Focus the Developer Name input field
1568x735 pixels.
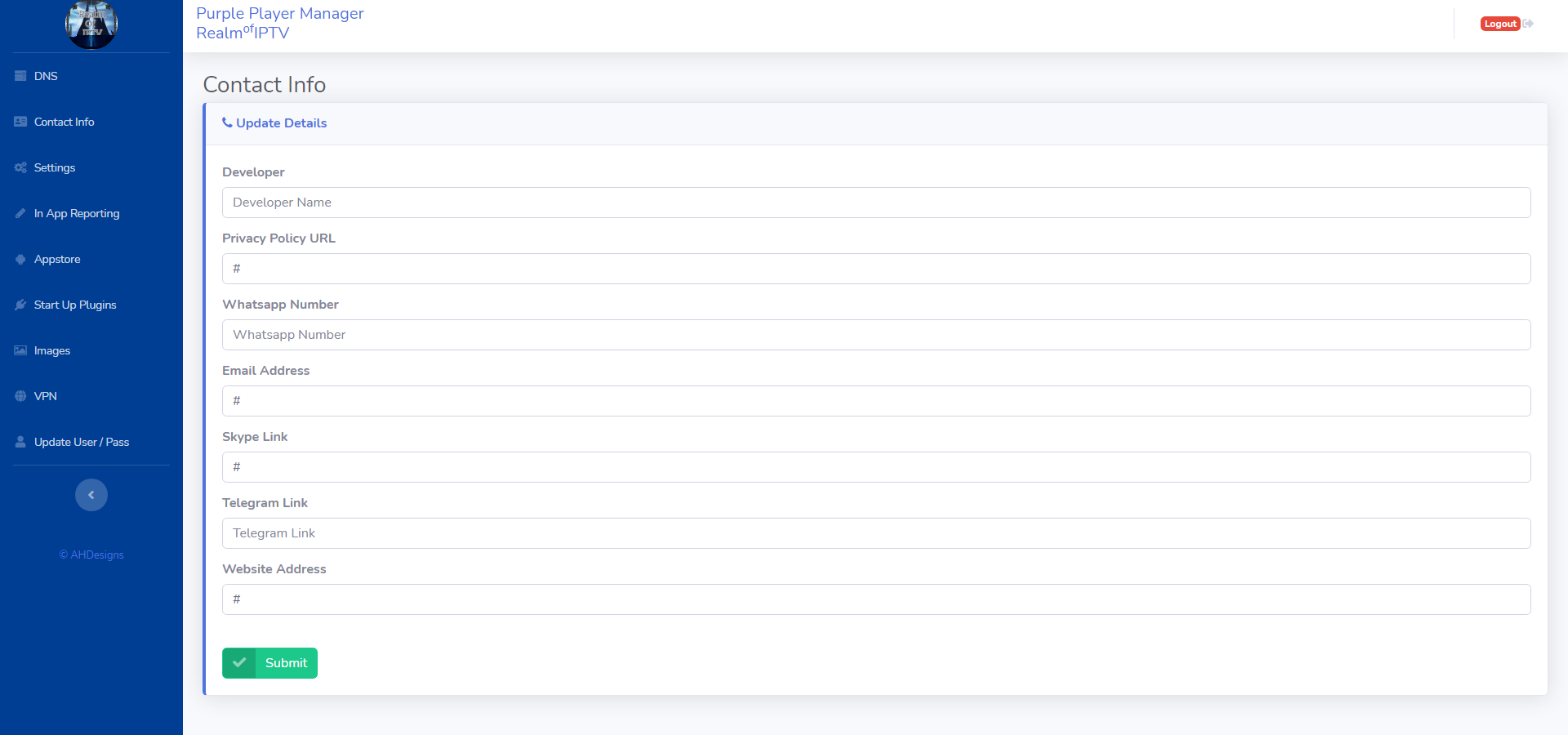coord(876,203)
